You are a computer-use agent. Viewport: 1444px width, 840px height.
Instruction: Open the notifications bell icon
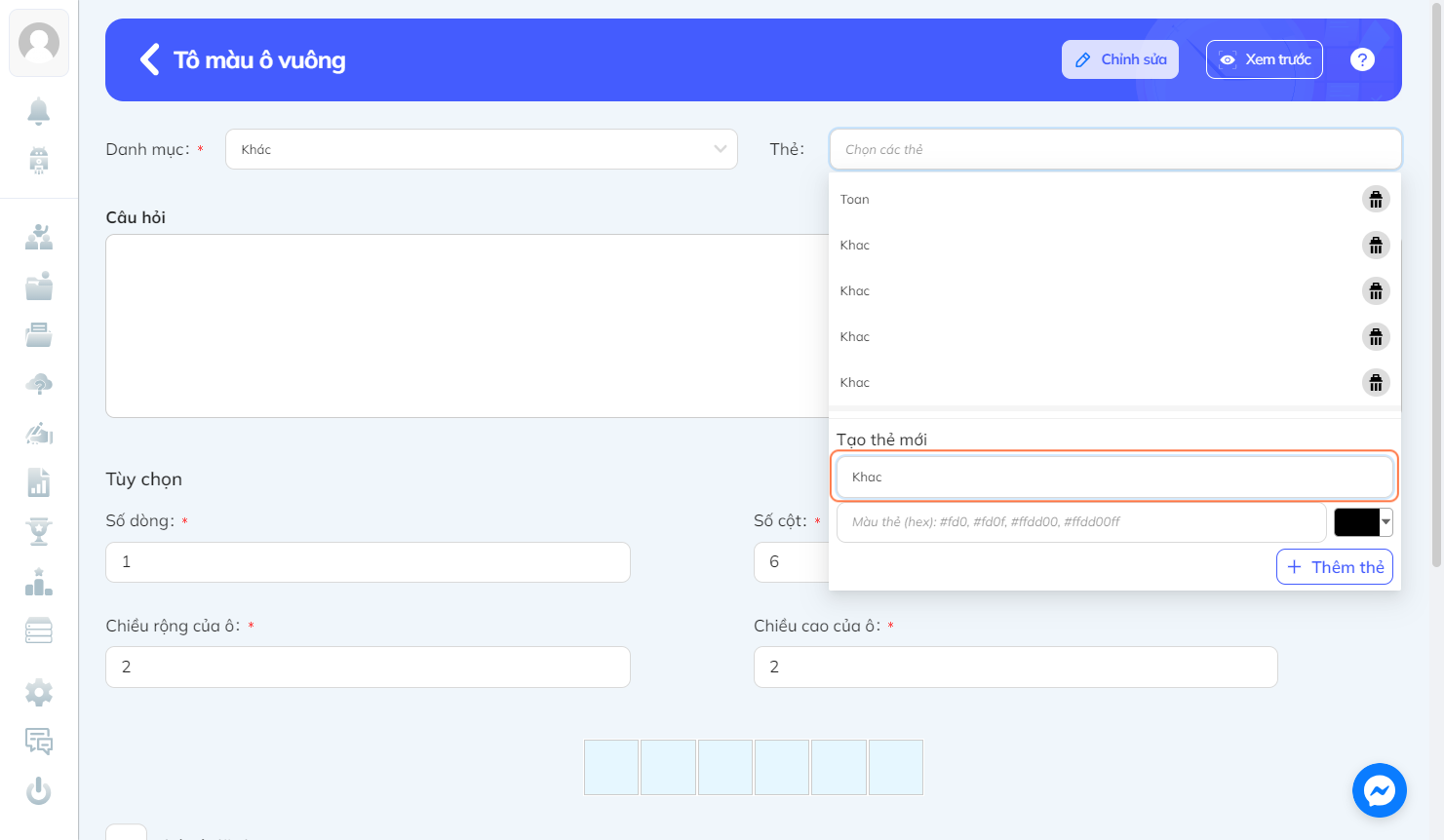click(x=39, y=111)
